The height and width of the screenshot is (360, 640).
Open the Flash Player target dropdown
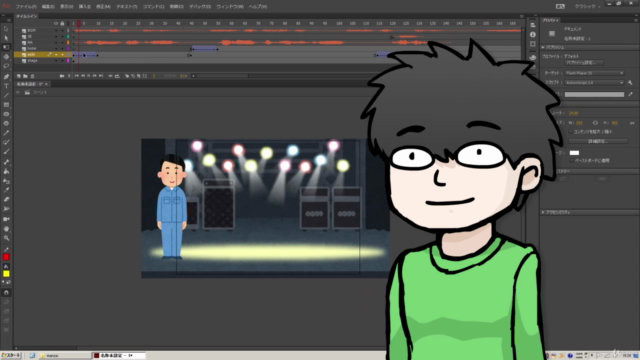[x=594, y=73]
